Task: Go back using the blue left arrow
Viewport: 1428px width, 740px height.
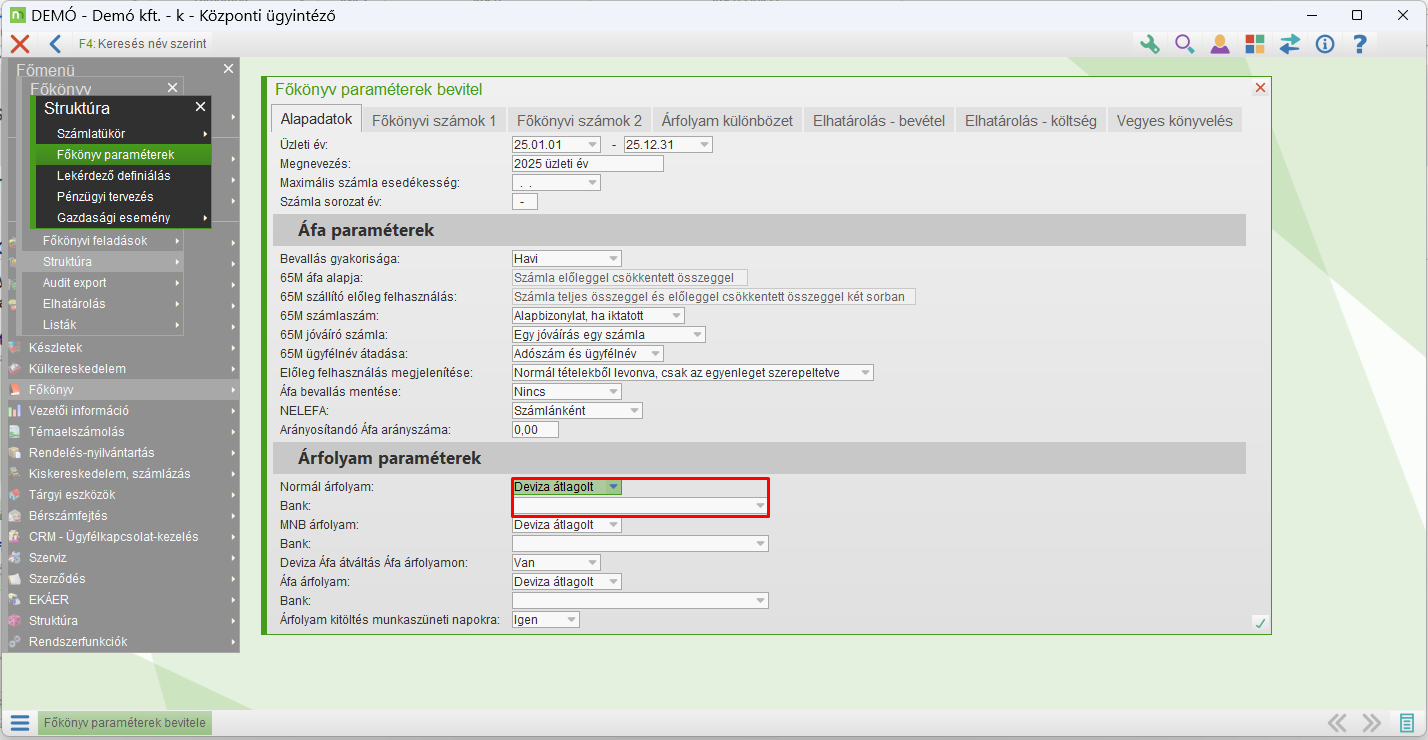Action: pos(55,43)
